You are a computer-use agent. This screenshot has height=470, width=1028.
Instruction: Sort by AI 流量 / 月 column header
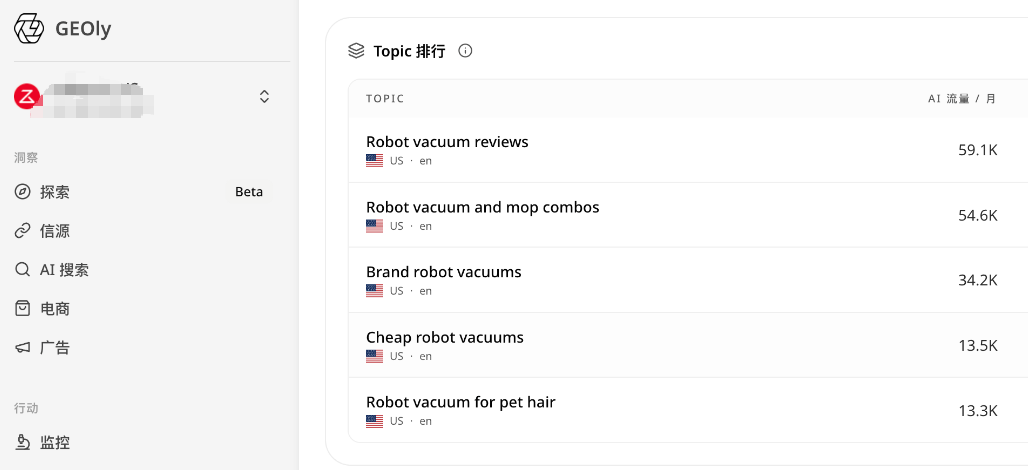(962, 99)
